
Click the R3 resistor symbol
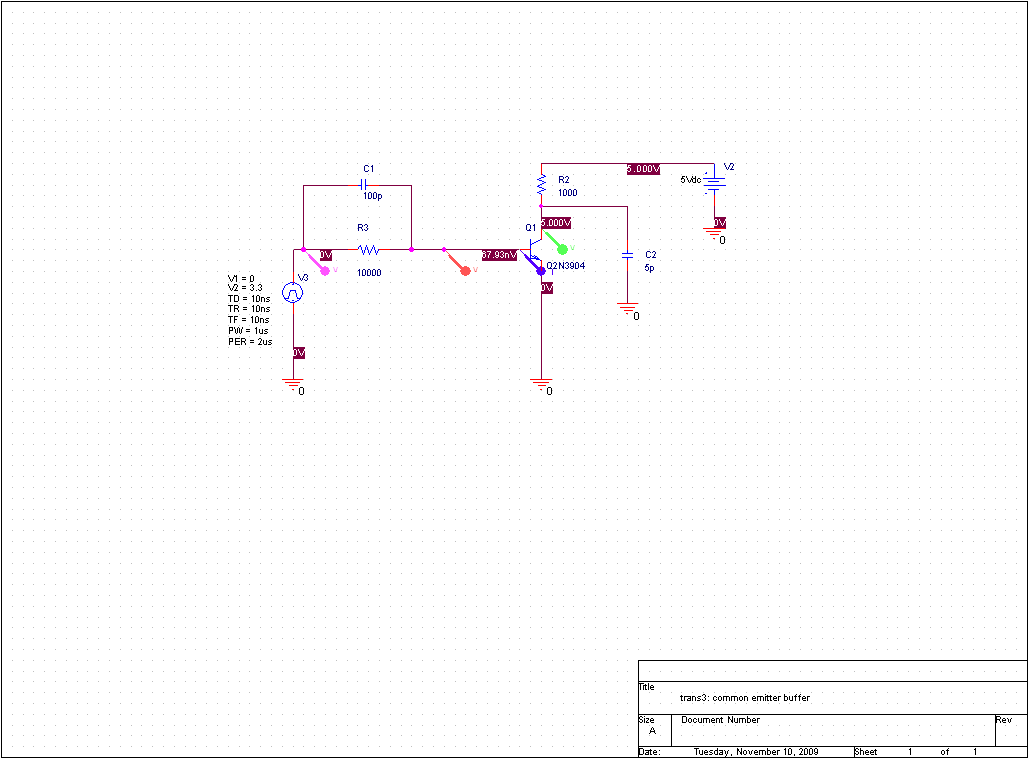367,249
